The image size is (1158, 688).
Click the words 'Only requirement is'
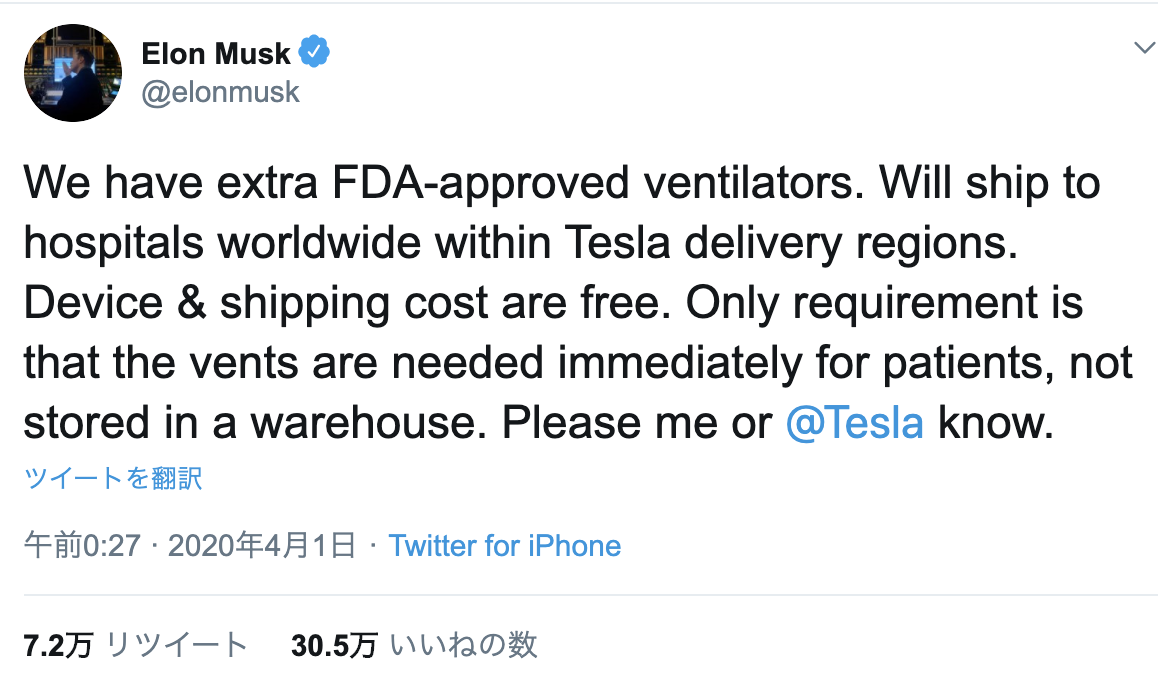click(x=884, y=303)
